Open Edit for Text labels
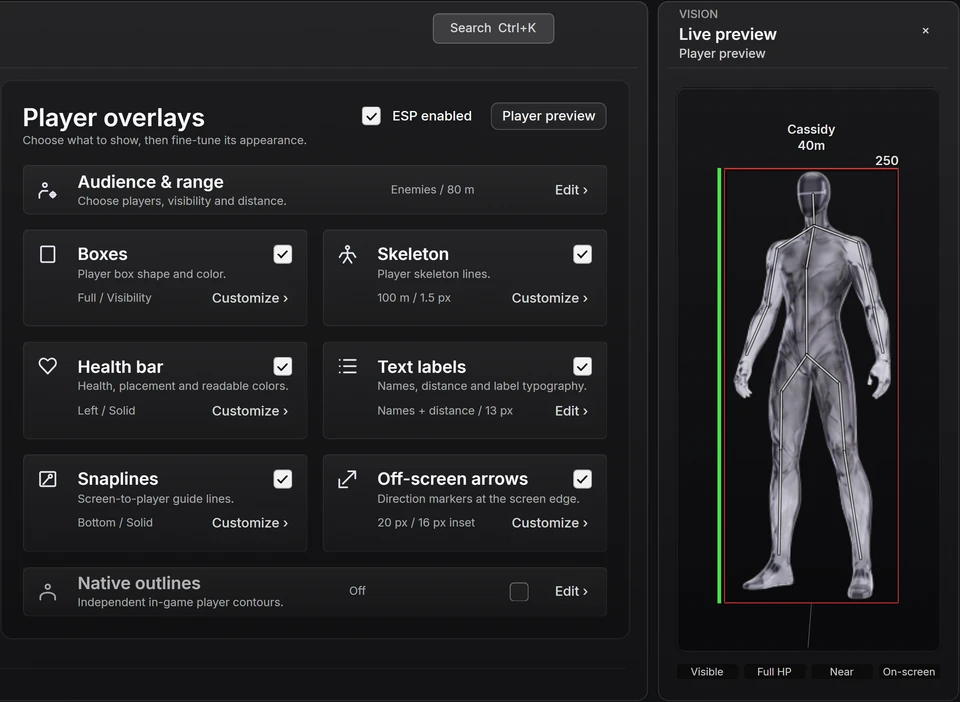 click(x=571, y=411)
